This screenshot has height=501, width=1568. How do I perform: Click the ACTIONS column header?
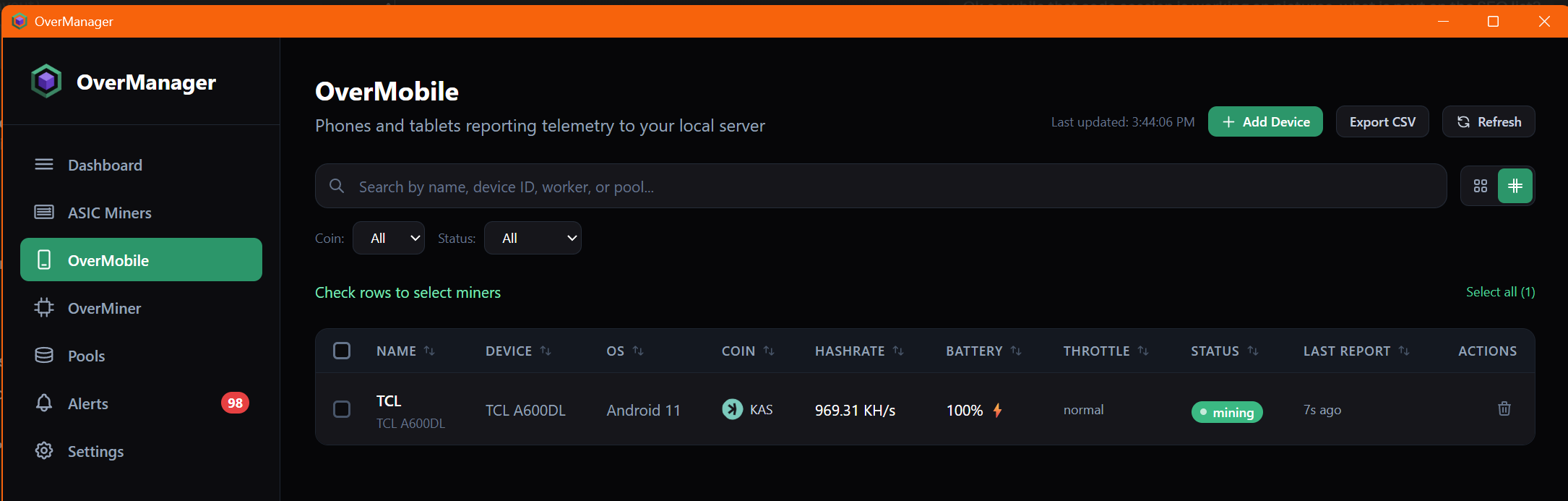(x=1487, y=351)
